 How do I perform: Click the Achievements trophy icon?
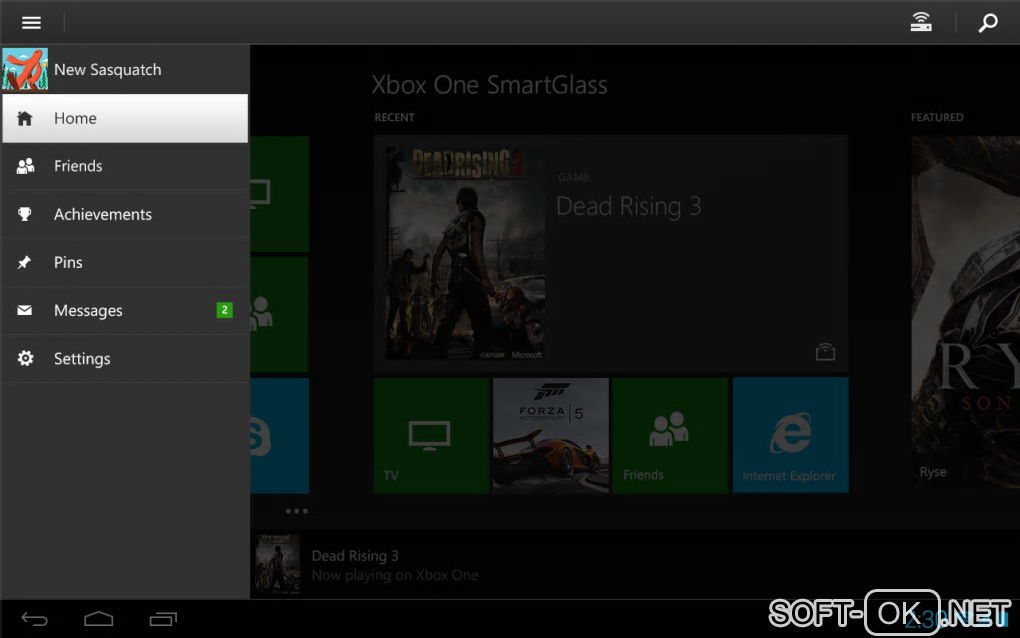[x=25, y=214]
